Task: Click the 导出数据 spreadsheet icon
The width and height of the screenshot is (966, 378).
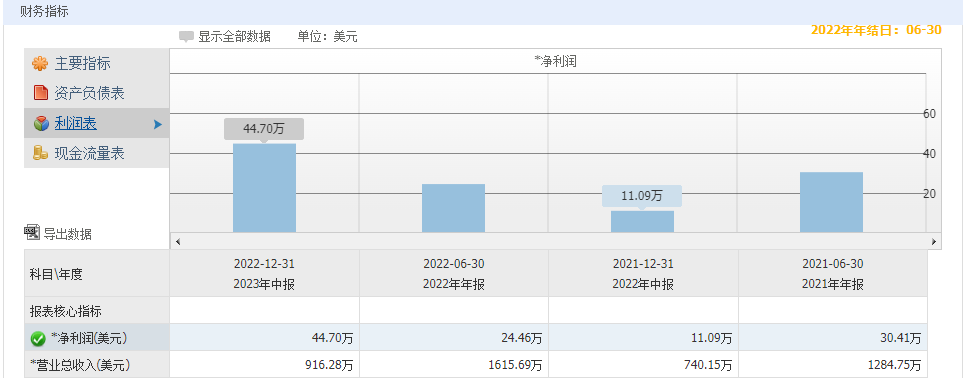Action: point(32,233)
